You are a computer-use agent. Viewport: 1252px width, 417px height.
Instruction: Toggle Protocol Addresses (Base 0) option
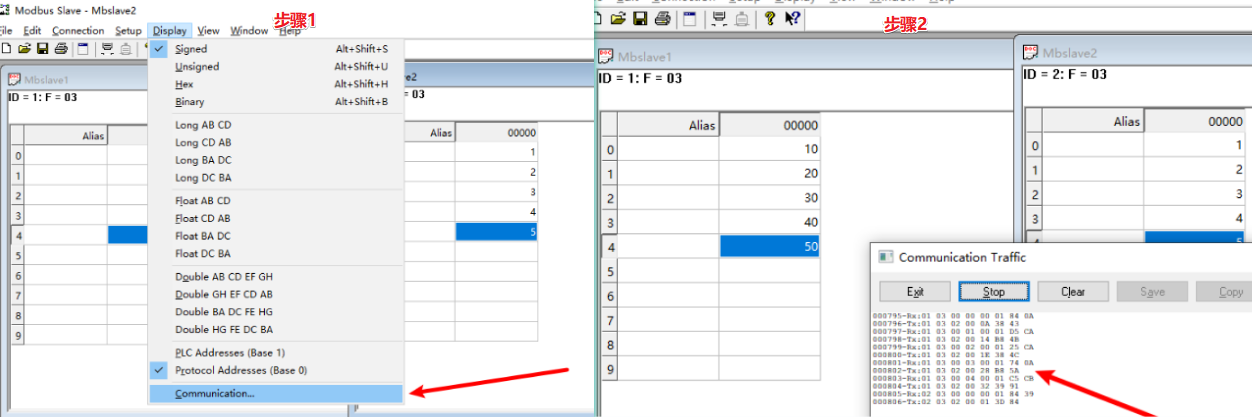(x=240, y=370)
